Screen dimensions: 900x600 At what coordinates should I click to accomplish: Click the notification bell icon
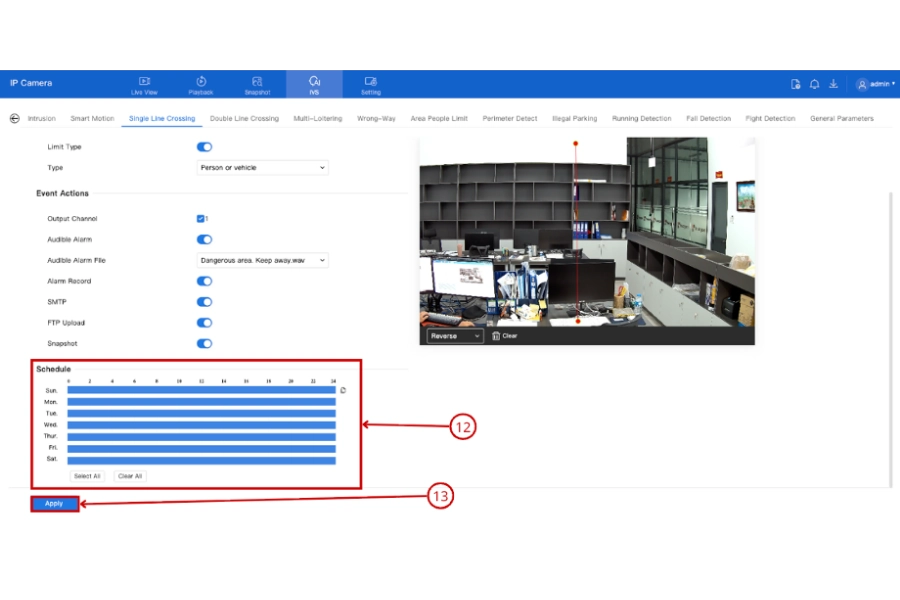814,84
